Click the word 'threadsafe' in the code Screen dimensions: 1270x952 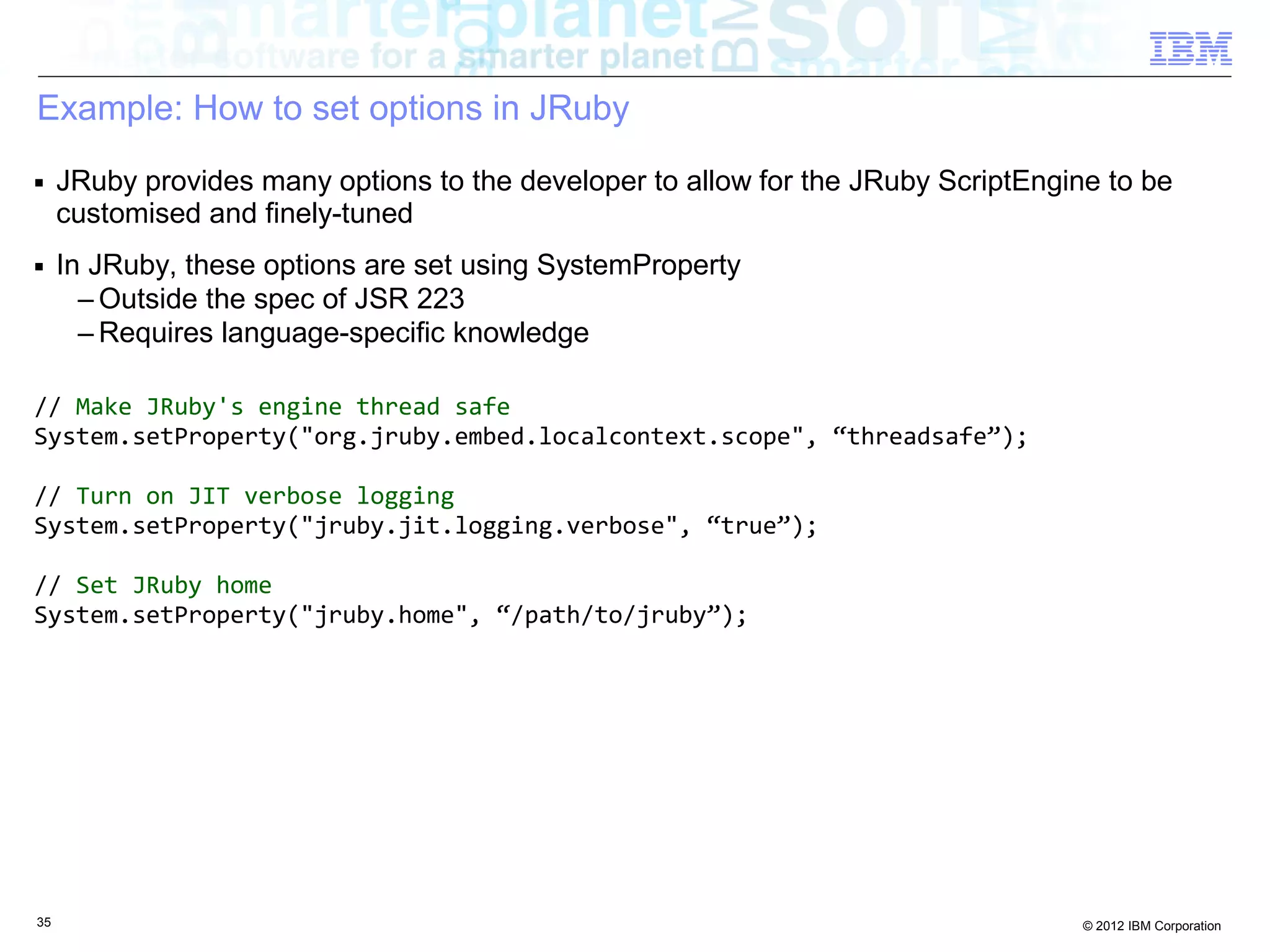[916, 437]
